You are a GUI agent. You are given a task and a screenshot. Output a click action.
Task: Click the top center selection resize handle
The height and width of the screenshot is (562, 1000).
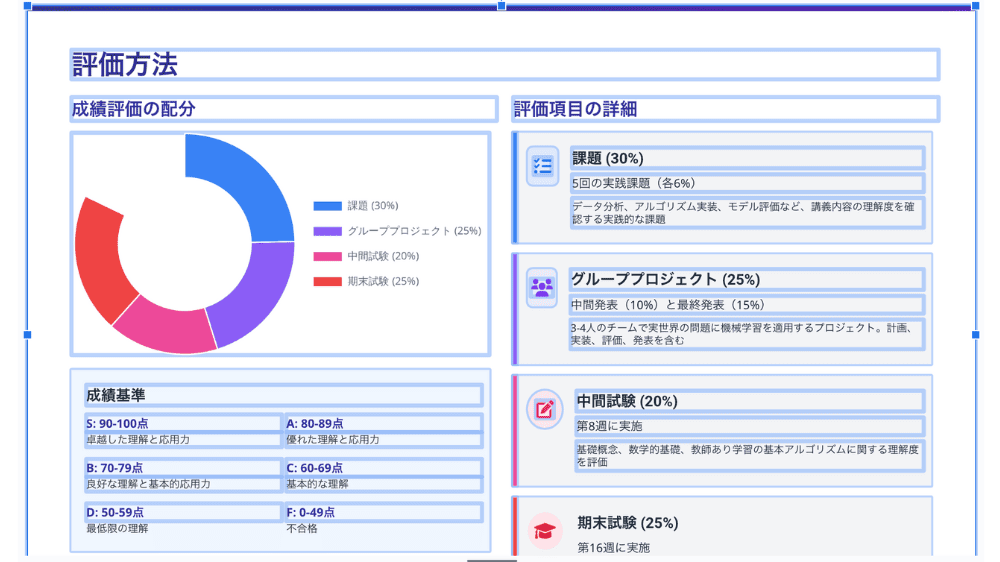pyautogui.click(x=501, y=6)
